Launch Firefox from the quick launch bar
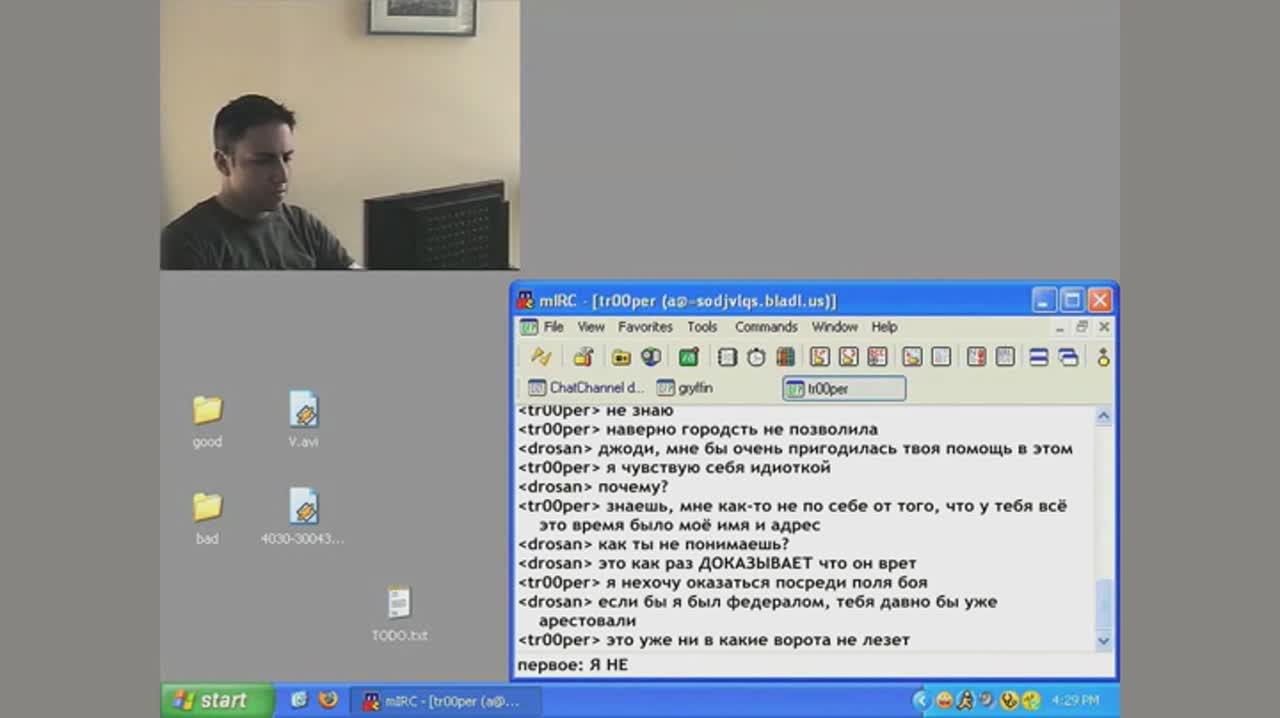This screenshot has width=1280, height=718. [328, 700]
